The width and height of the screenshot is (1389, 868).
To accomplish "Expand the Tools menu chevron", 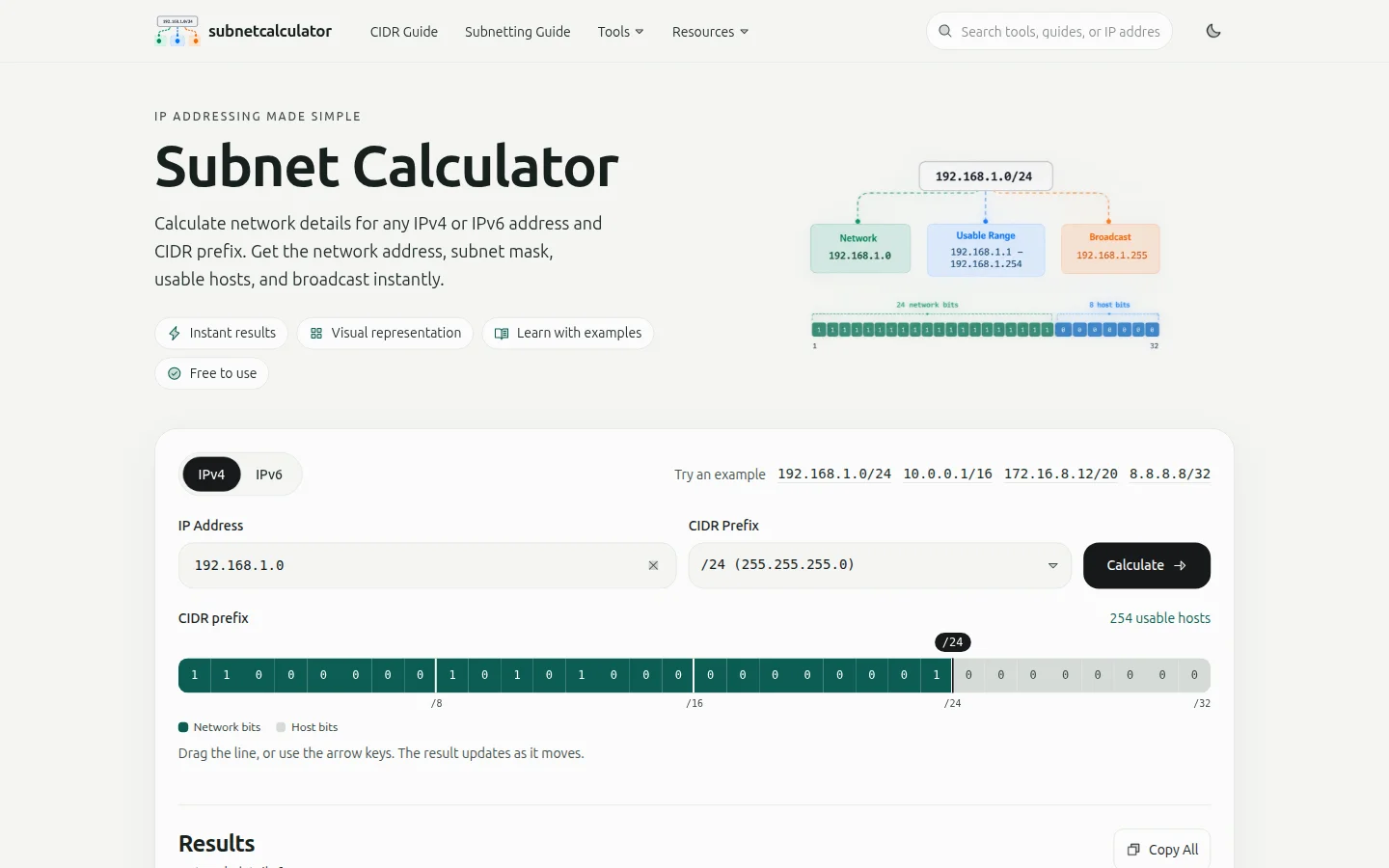I will pos(640,32).
